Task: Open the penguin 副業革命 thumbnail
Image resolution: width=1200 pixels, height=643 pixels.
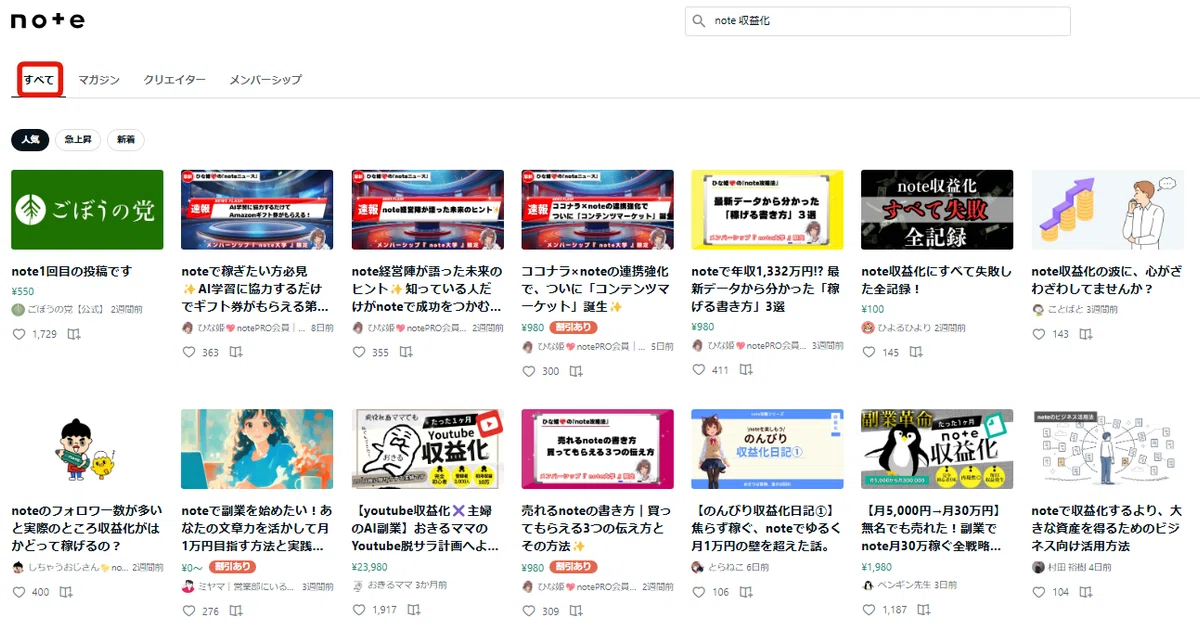Action: coord(937,449)
